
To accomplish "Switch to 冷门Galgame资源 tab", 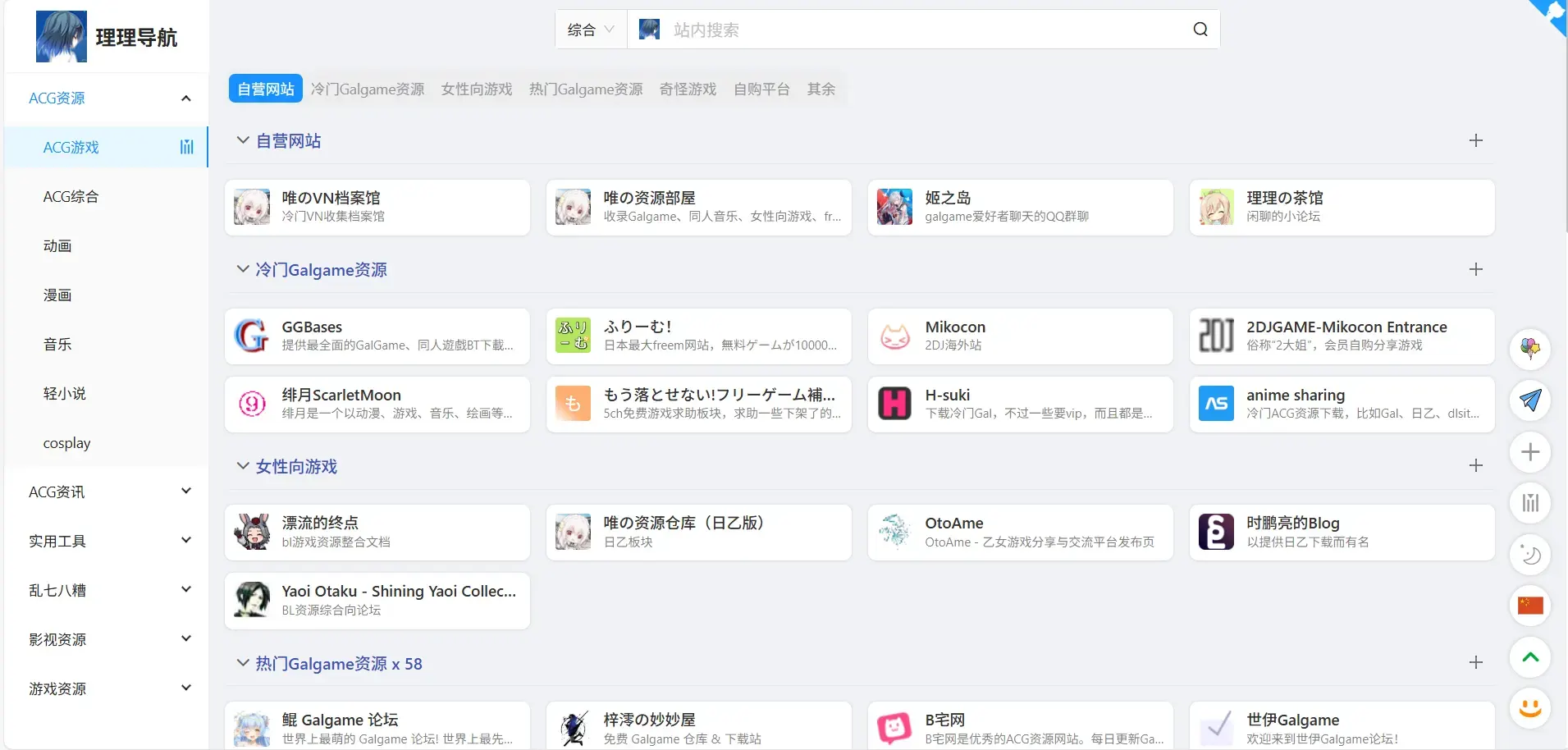I will tap(368, 89).
